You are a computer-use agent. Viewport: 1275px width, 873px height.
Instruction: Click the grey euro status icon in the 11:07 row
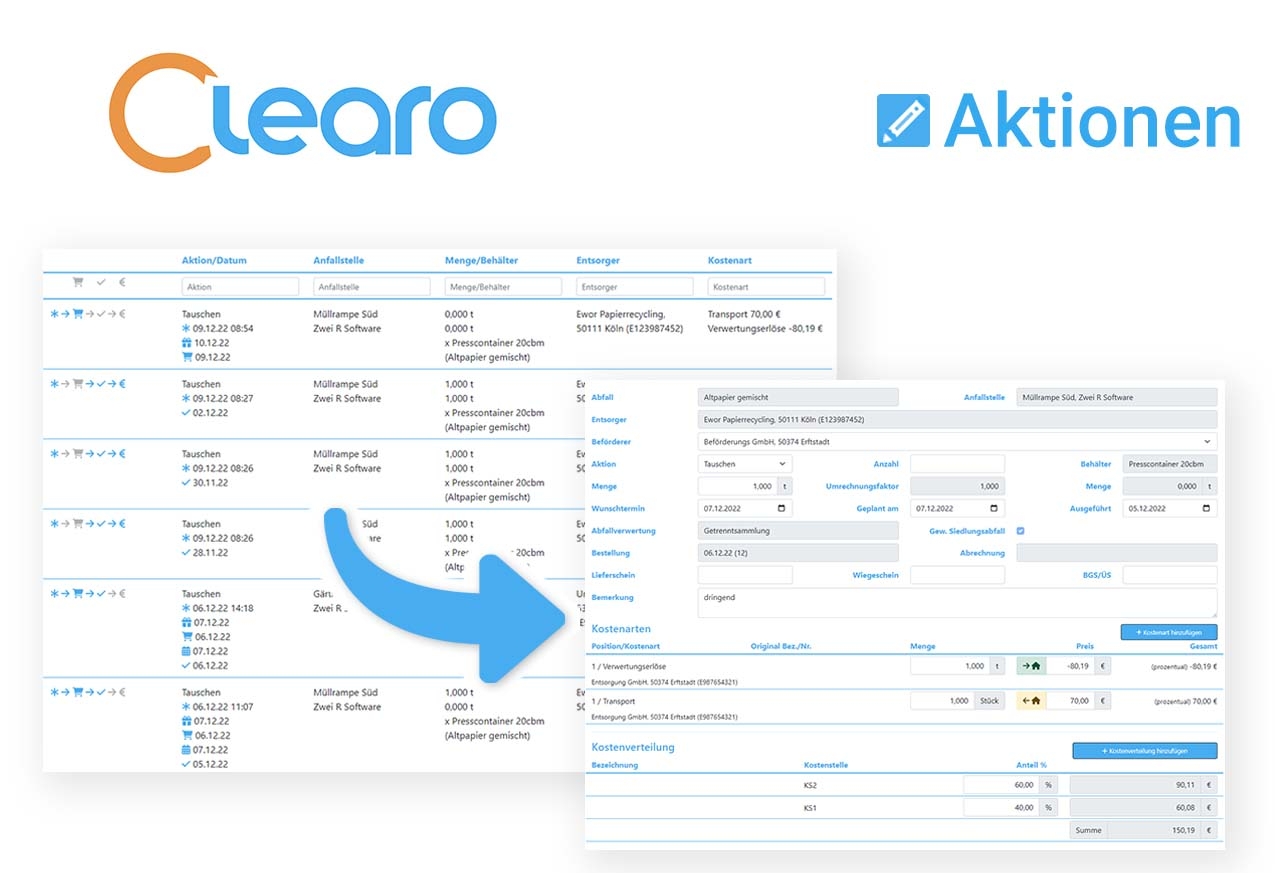point(122,692)
